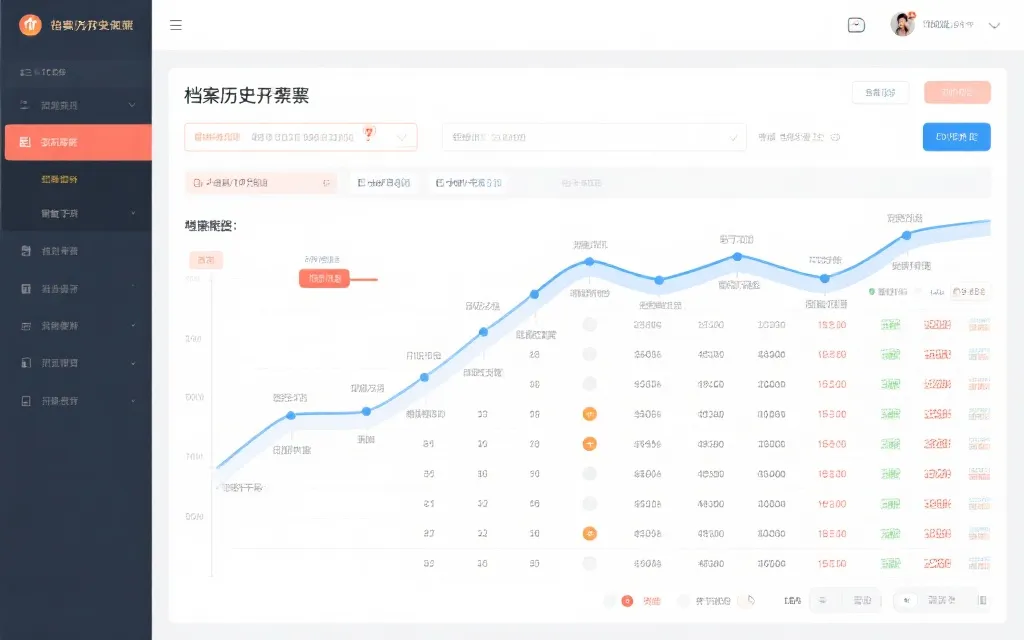1024x640 pixels.
Task: Click the first green text link in the table
Action: pos(888,323)
